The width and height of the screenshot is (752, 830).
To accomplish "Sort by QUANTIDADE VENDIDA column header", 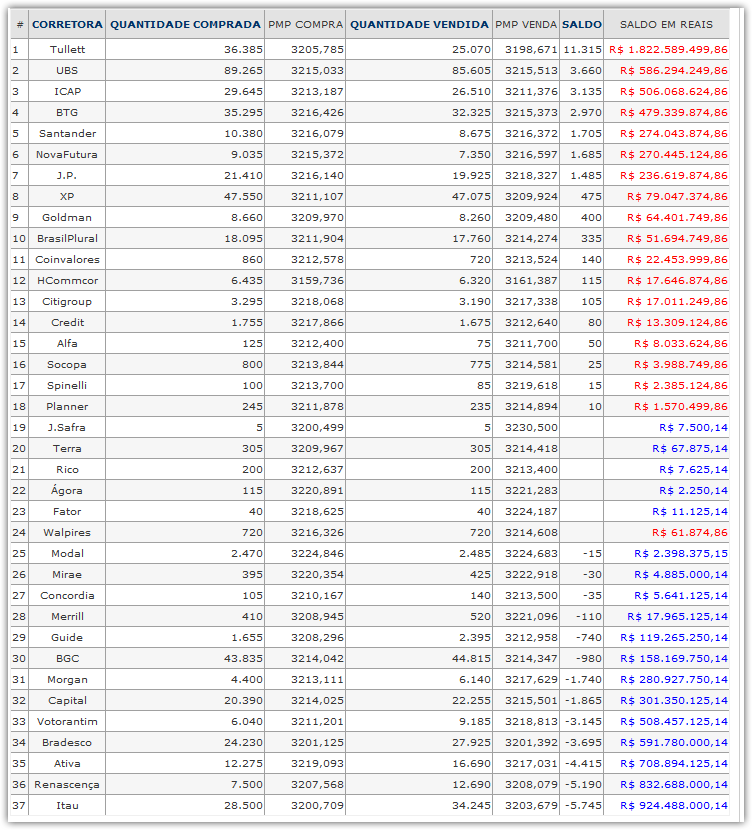I will click(419, 24).
